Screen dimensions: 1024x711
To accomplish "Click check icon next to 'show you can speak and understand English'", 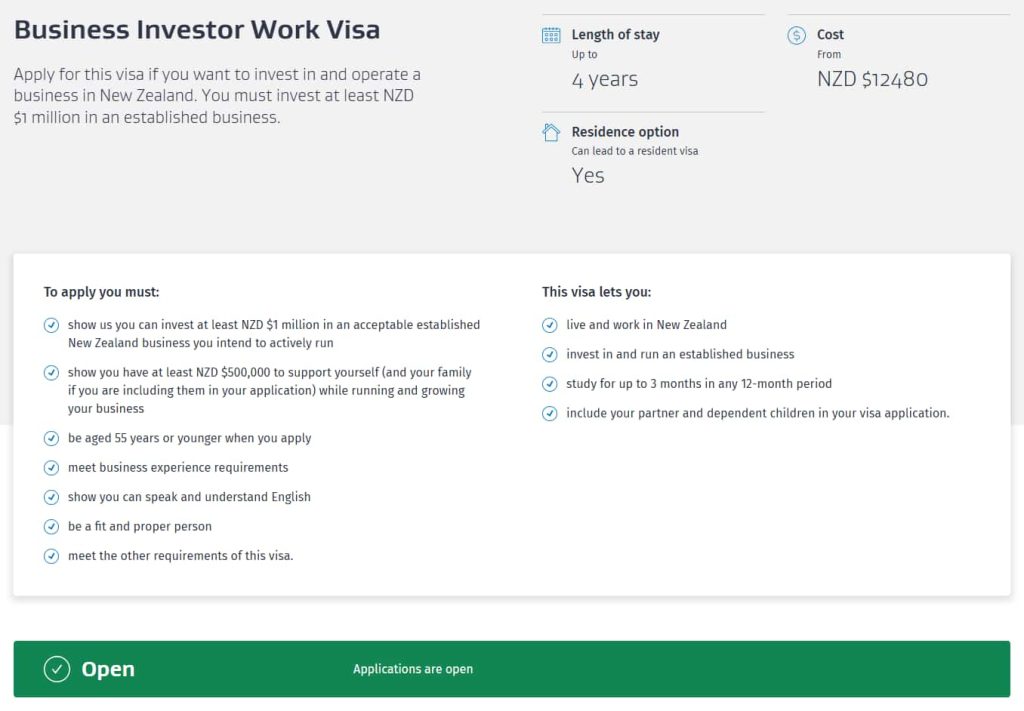I will [52, 497].
